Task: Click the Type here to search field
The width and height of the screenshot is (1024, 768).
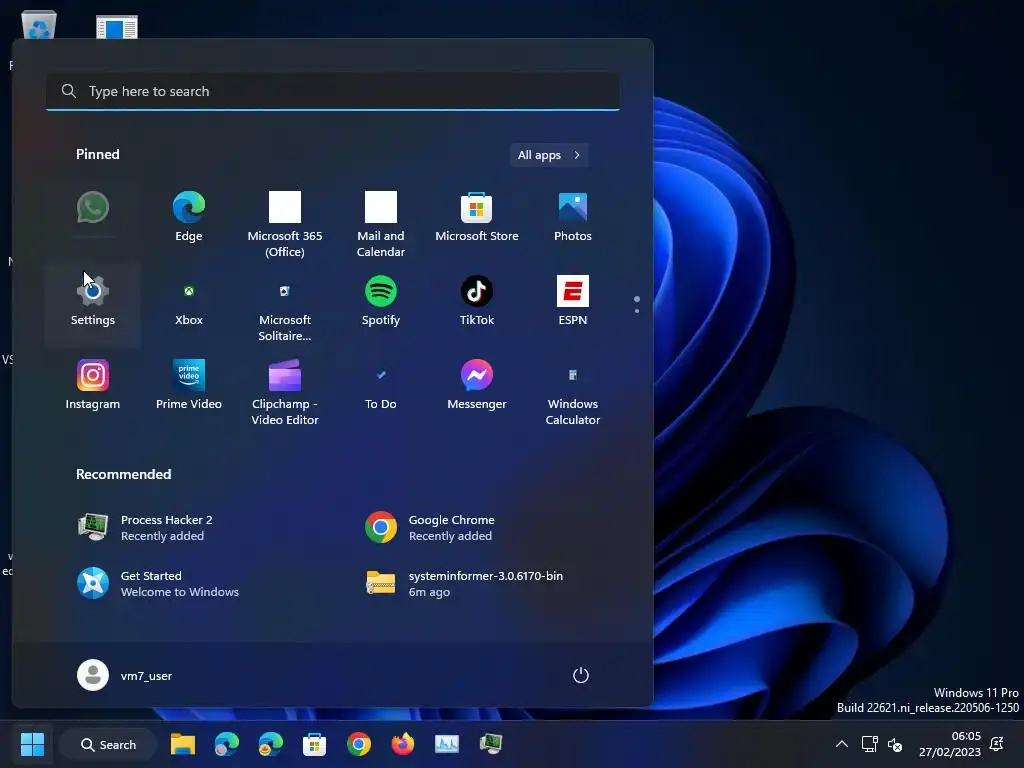Action: 333,91
